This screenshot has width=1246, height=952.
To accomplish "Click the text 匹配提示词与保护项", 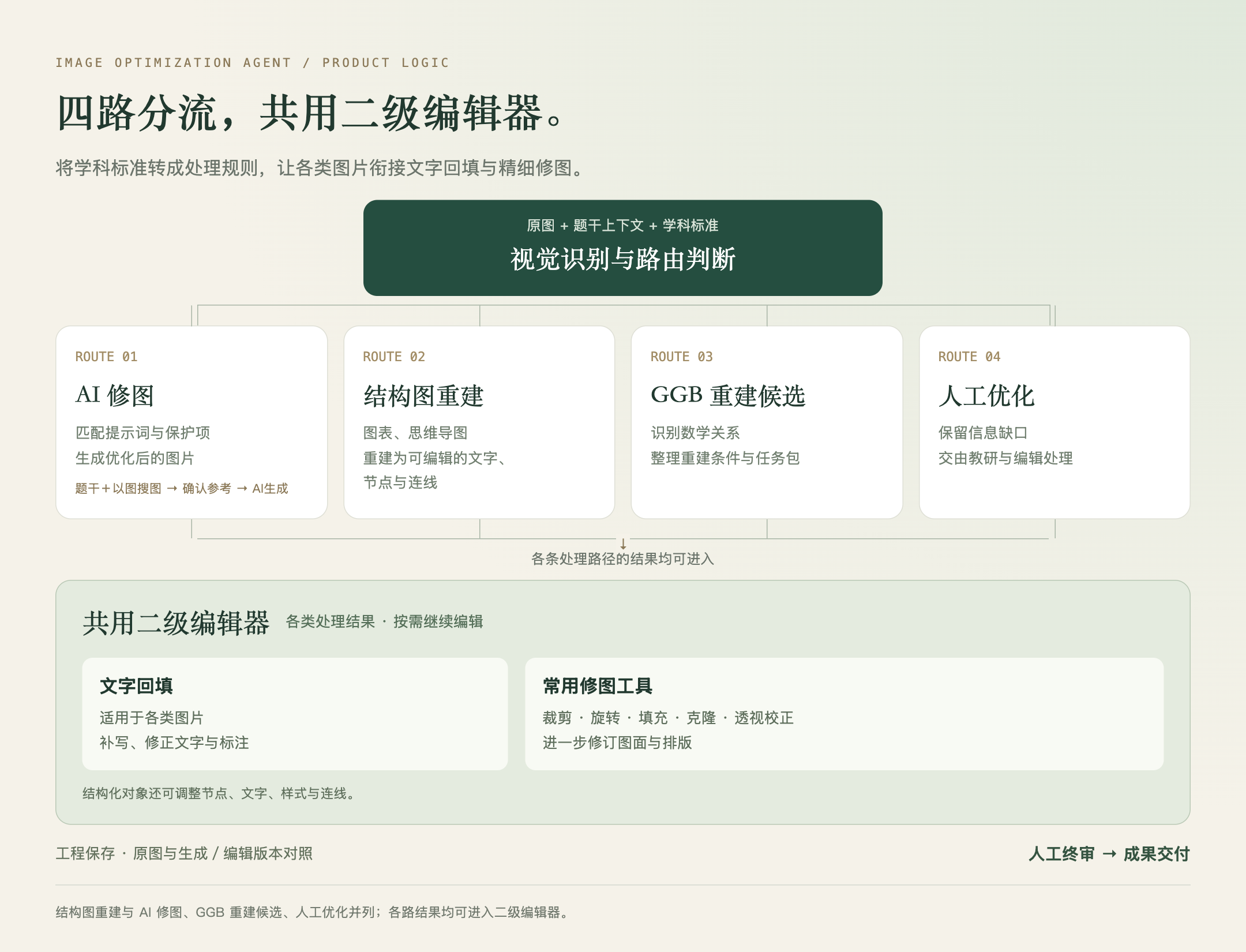I will click(x=142, y=433).
